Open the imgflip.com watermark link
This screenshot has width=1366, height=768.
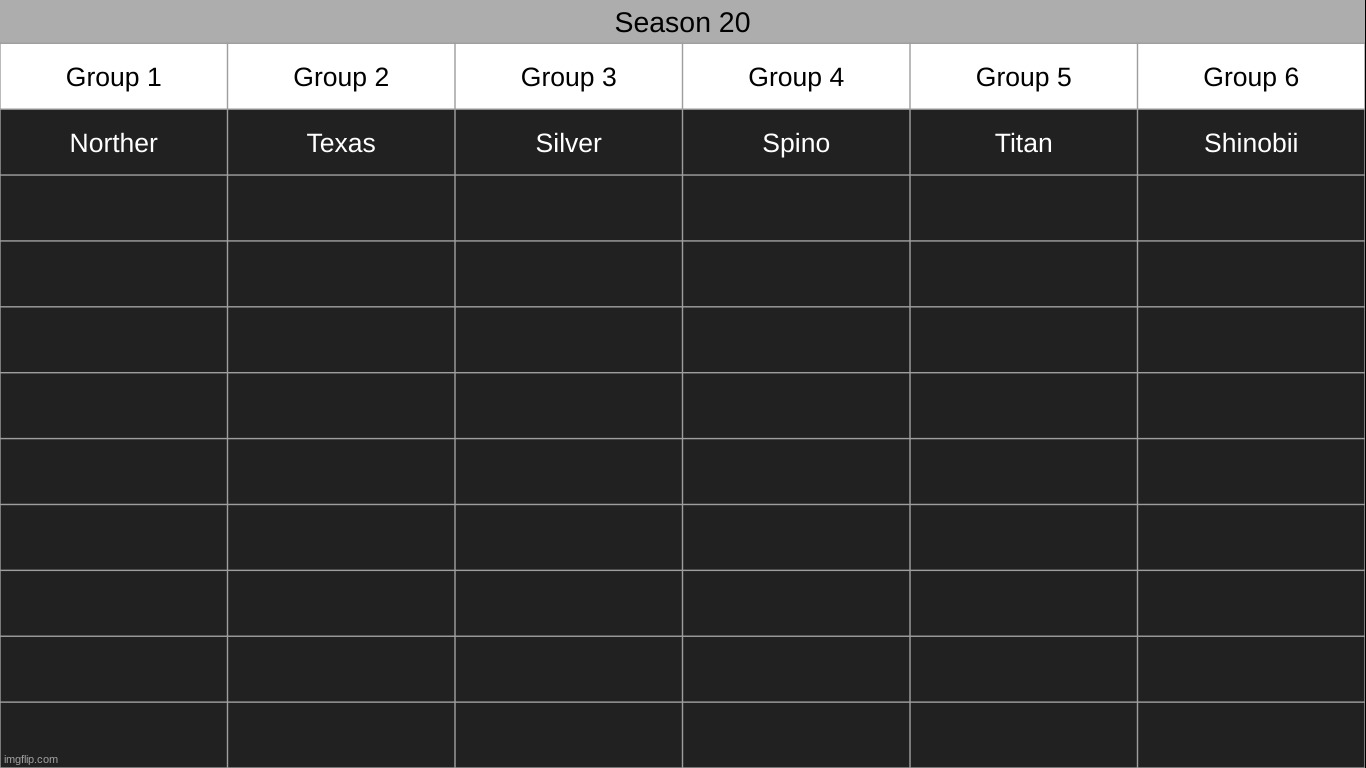[x=31, y=759]
